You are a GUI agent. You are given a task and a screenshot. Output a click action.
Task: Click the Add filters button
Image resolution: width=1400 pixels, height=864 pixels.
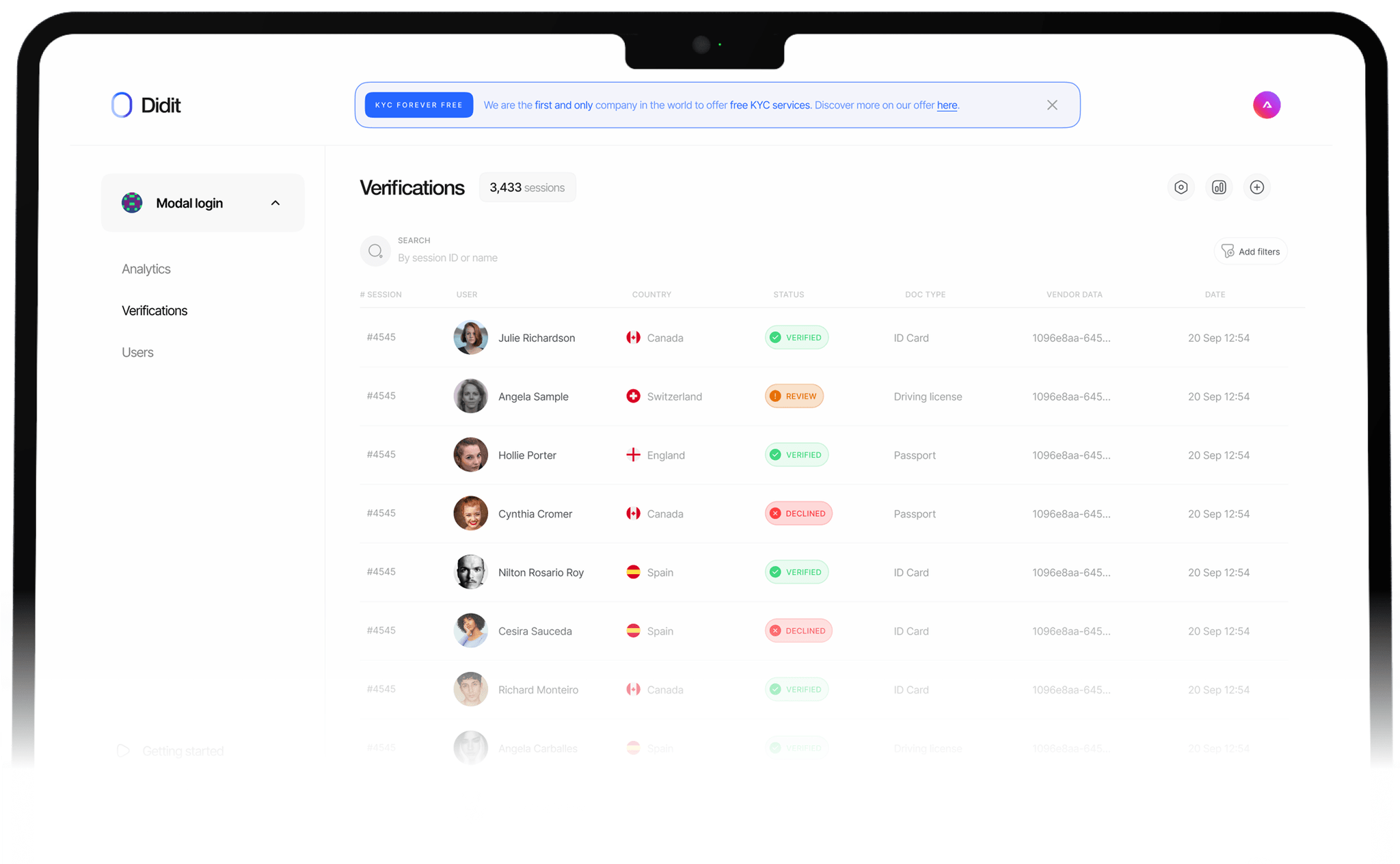pyautogui.click(x=1250, y=251)
